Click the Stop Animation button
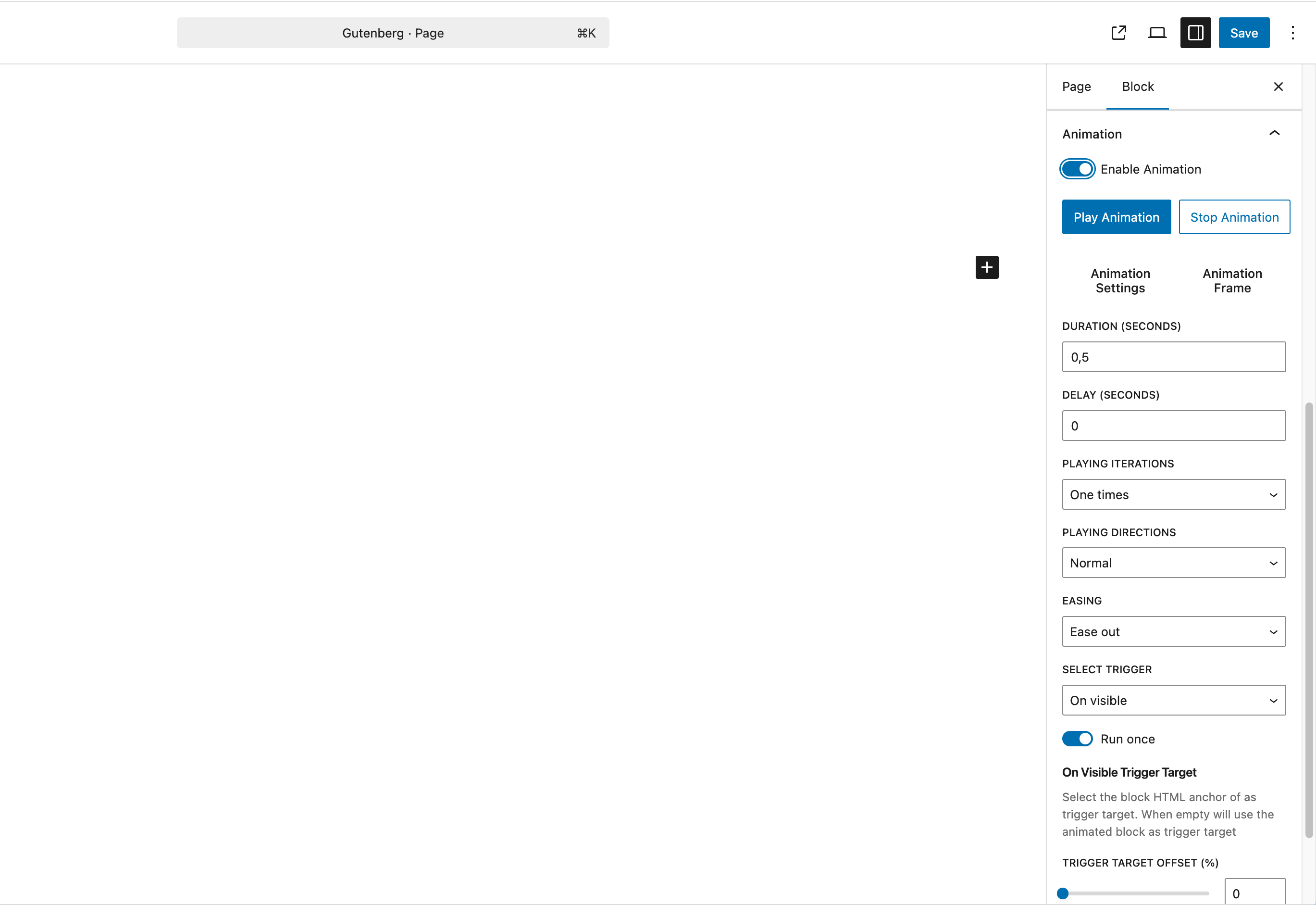 (1234, 217)
